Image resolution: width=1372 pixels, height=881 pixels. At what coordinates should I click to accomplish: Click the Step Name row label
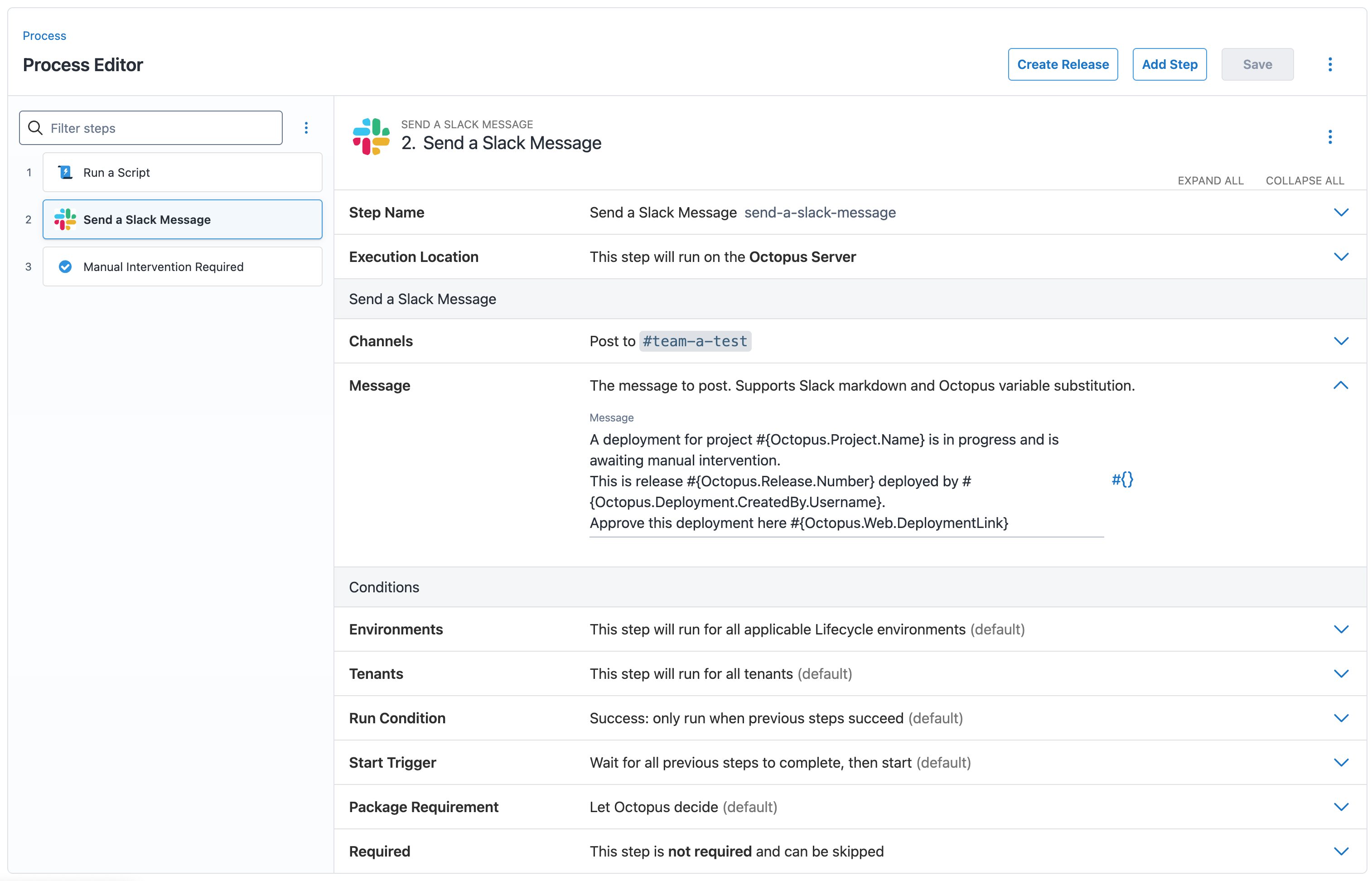386,212
